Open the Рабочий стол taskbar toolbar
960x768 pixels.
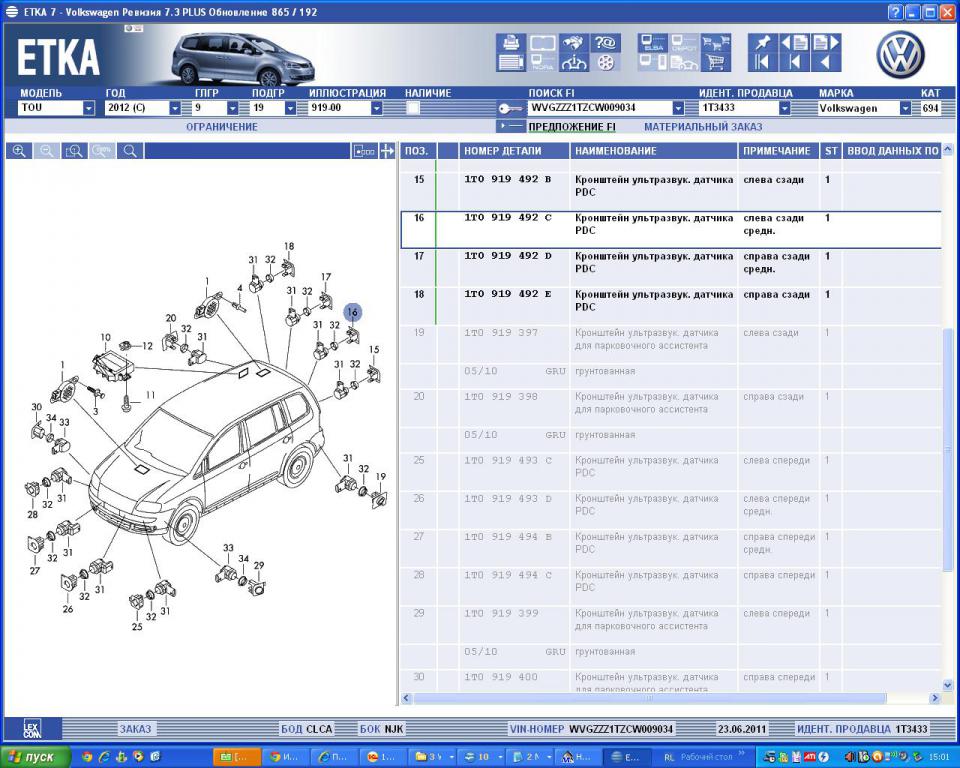click(707, 757)
